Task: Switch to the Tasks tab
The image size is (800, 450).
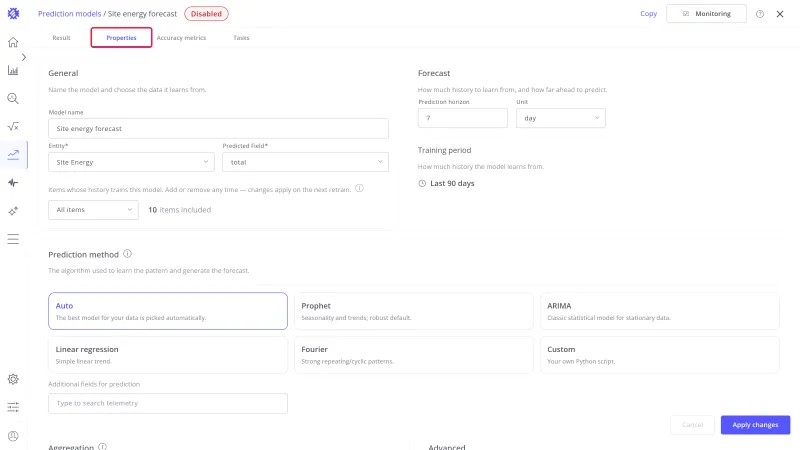Action: (241, 38)
